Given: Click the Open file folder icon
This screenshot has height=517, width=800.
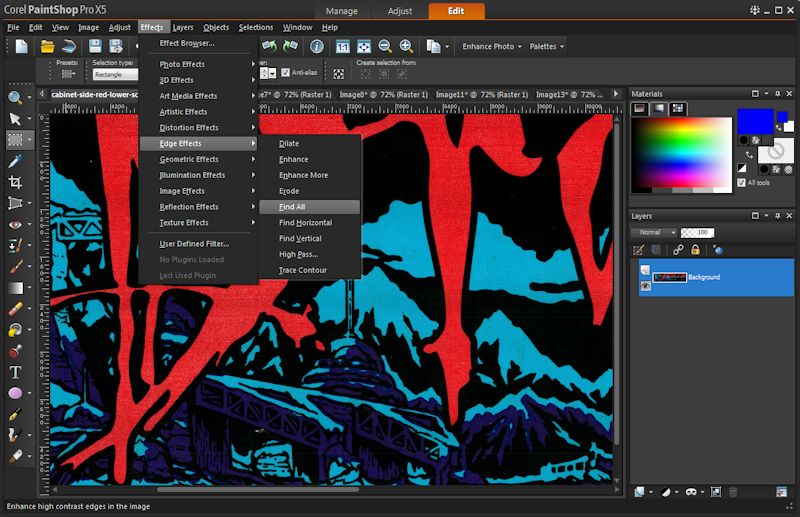Looking at the screenshot, I should tap(47, 46).
